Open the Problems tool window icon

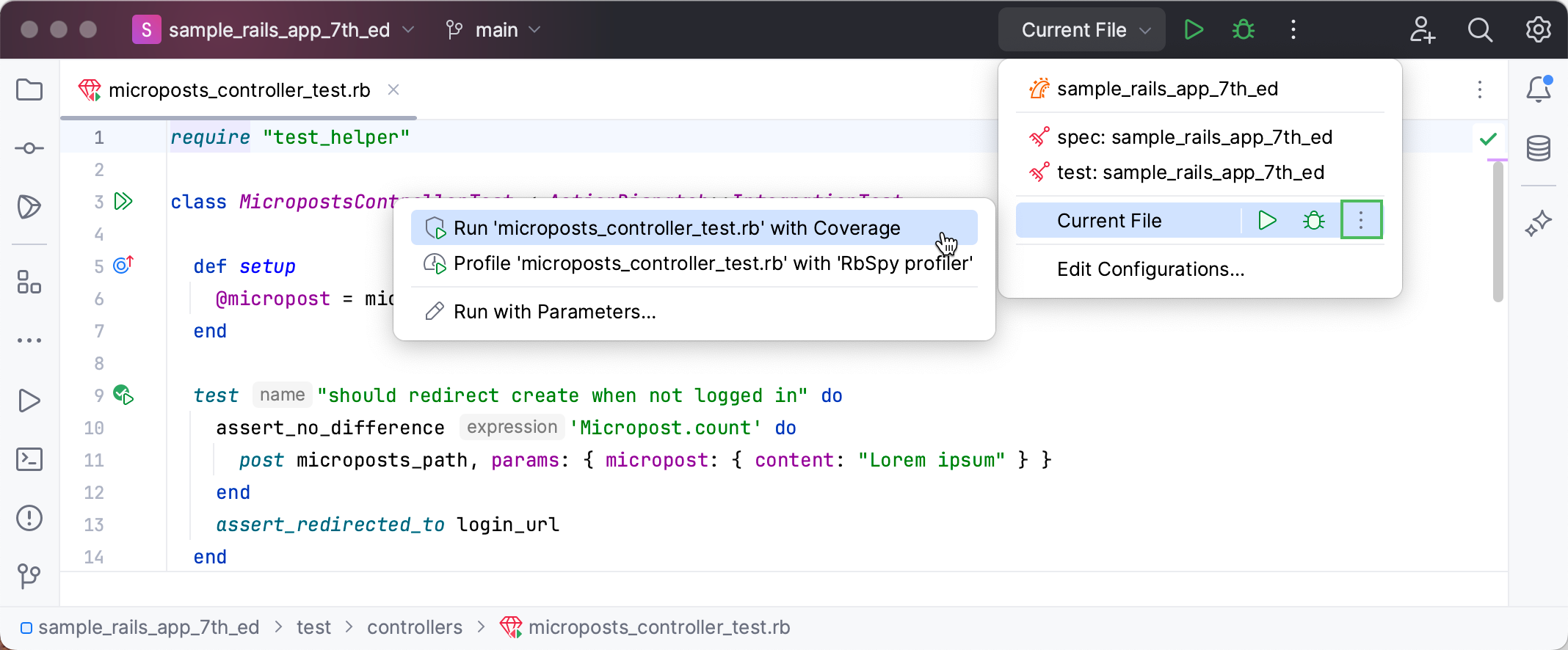[x=29, y=518]
